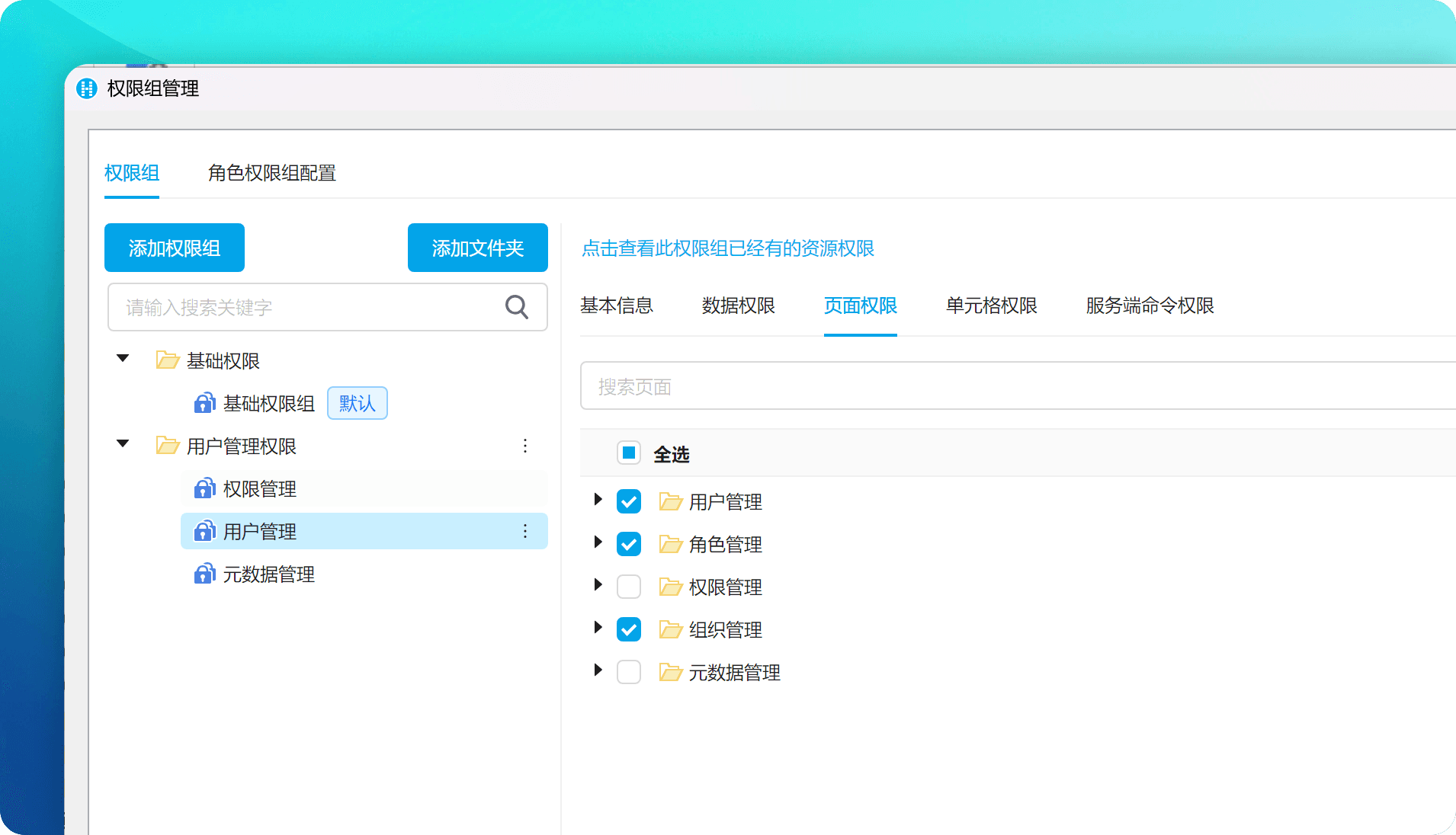
Task: Expand the 元数据管理 page node
Action: pyautogui.click(x=598, y=670)
